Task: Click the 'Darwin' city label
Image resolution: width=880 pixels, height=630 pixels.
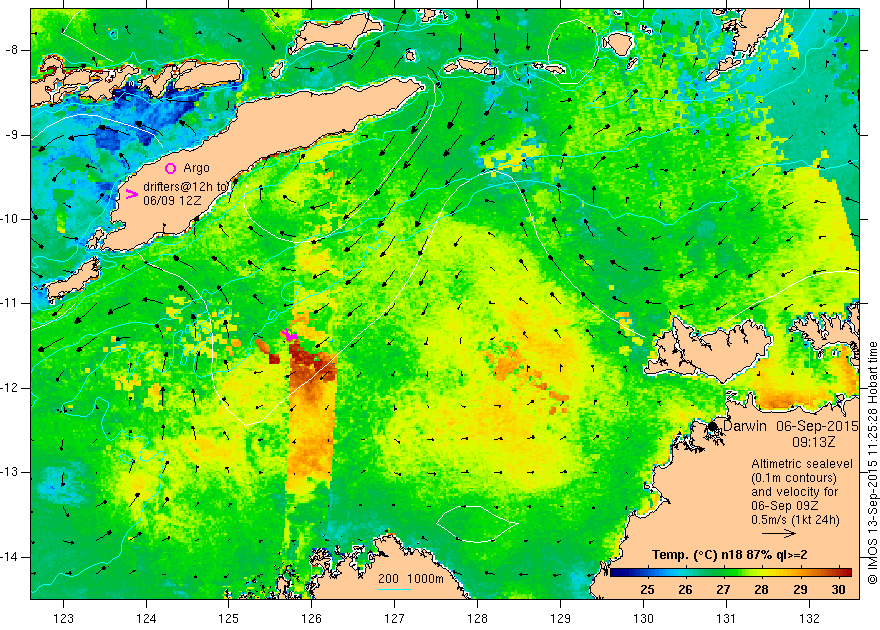Action: point(745,426)
